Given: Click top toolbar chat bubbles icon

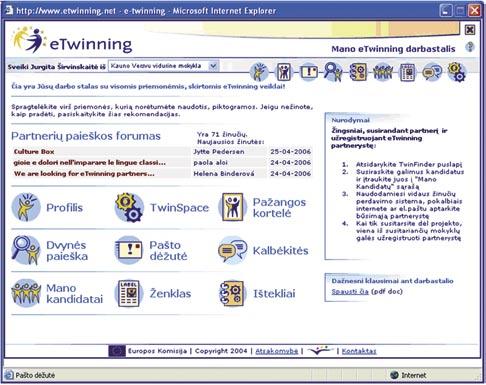Looking at the screenshot, I should pyautogui.click(x=432, y=72).
